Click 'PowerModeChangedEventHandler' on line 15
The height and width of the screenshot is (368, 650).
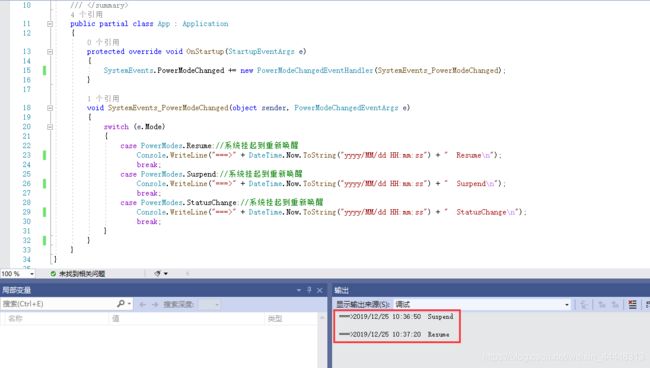point(315,70)
